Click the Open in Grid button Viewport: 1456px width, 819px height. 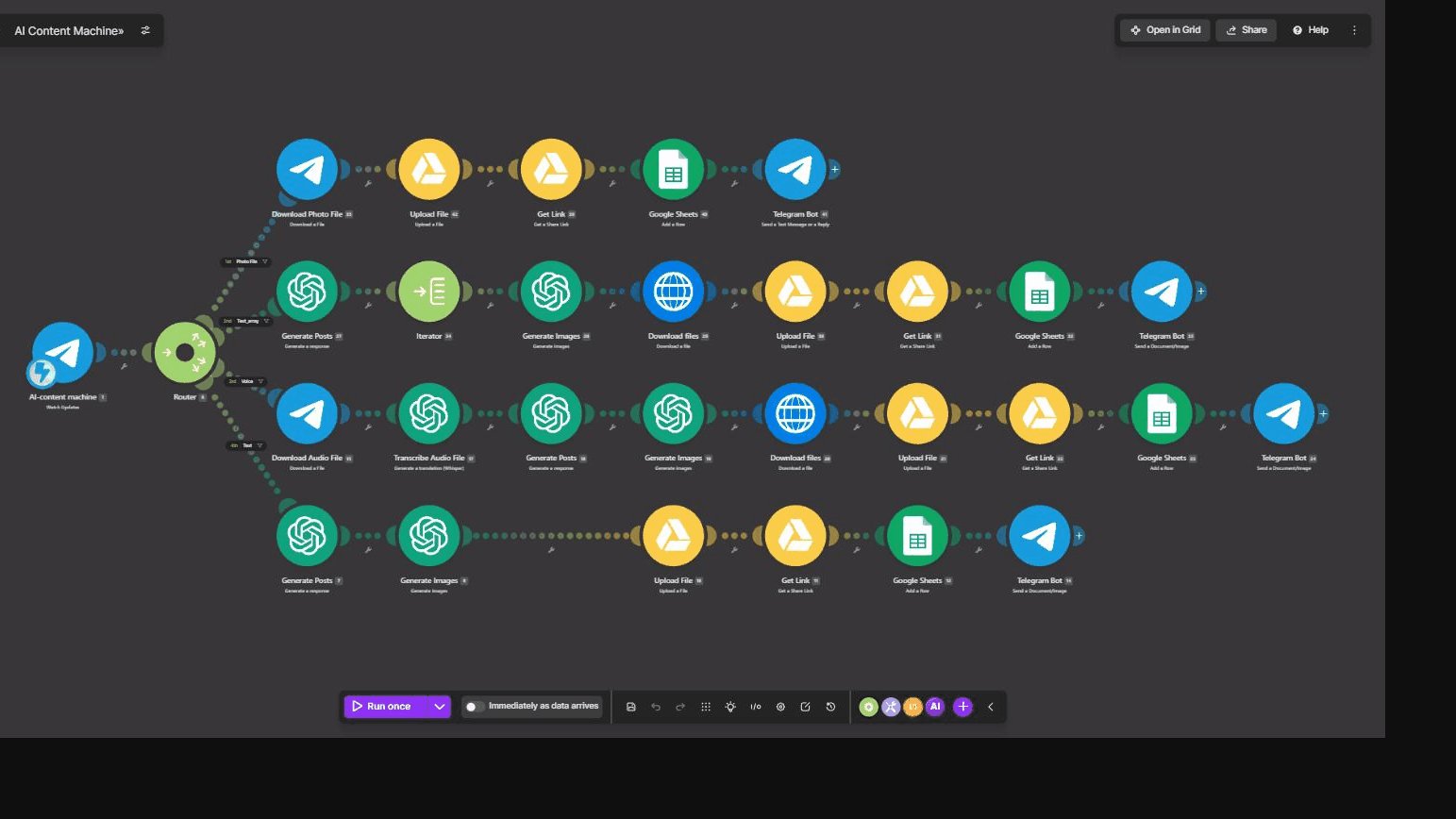[x=1165, y=30]
